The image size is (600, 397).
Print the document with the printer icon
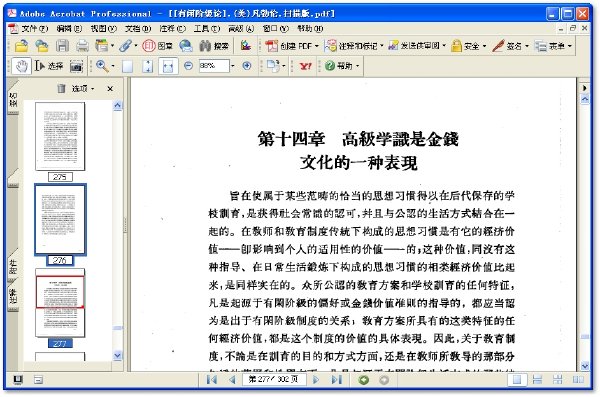point(82,46)
